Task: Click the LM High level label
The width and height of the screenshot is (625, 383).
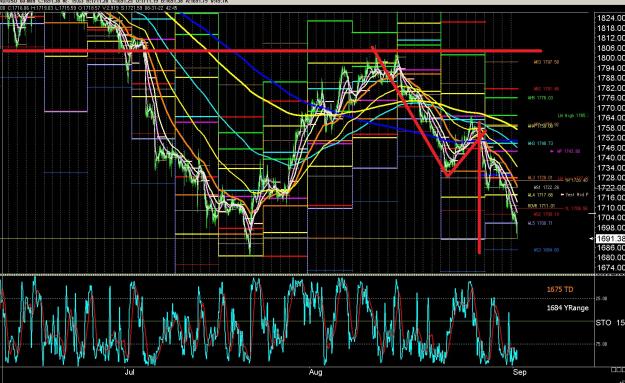Action: click(572, 116)
